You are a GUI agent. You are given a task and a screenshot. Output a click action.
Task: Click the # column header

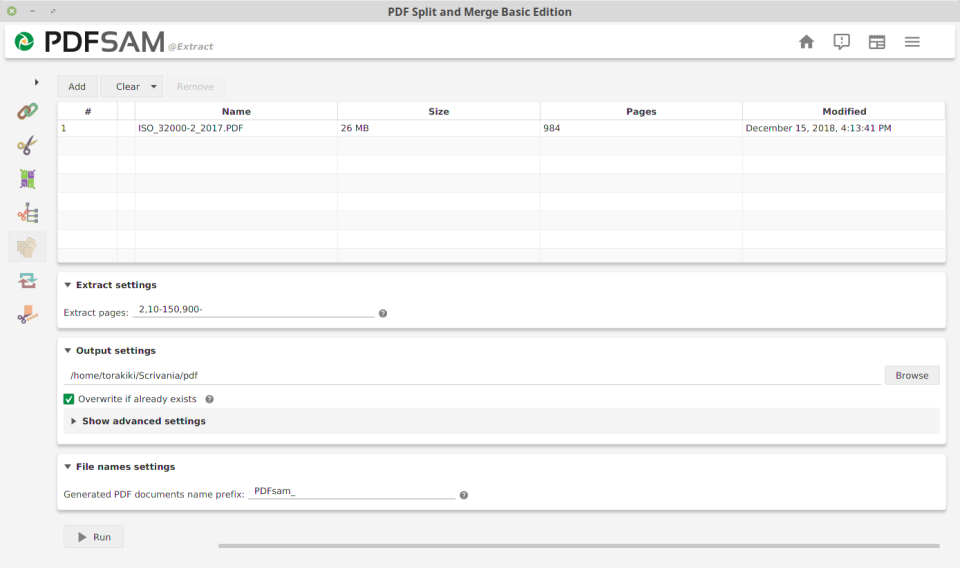(88, 111)
